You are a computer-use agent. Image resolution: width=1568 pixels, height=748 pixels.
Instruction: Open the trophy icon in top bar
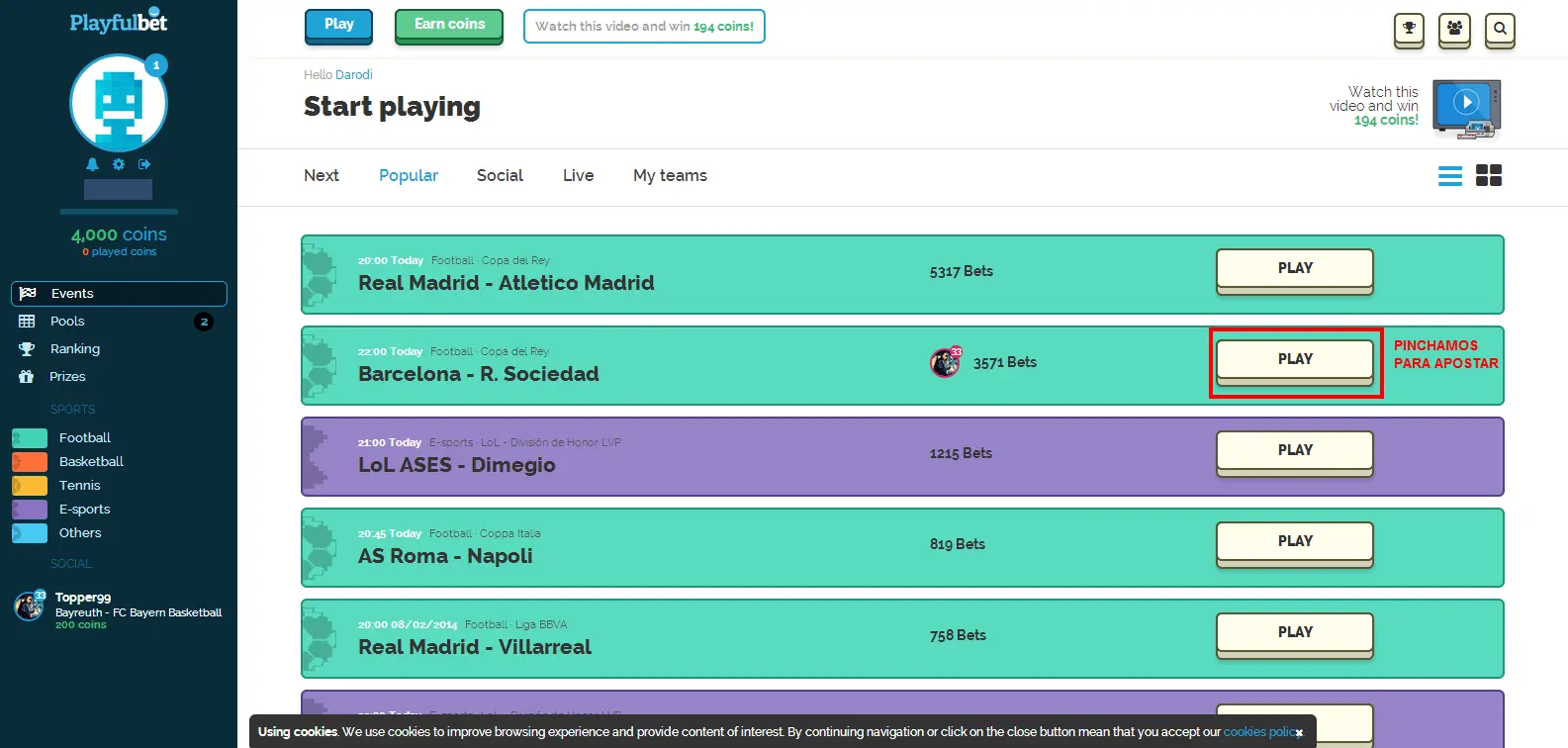pos(1409,29)
